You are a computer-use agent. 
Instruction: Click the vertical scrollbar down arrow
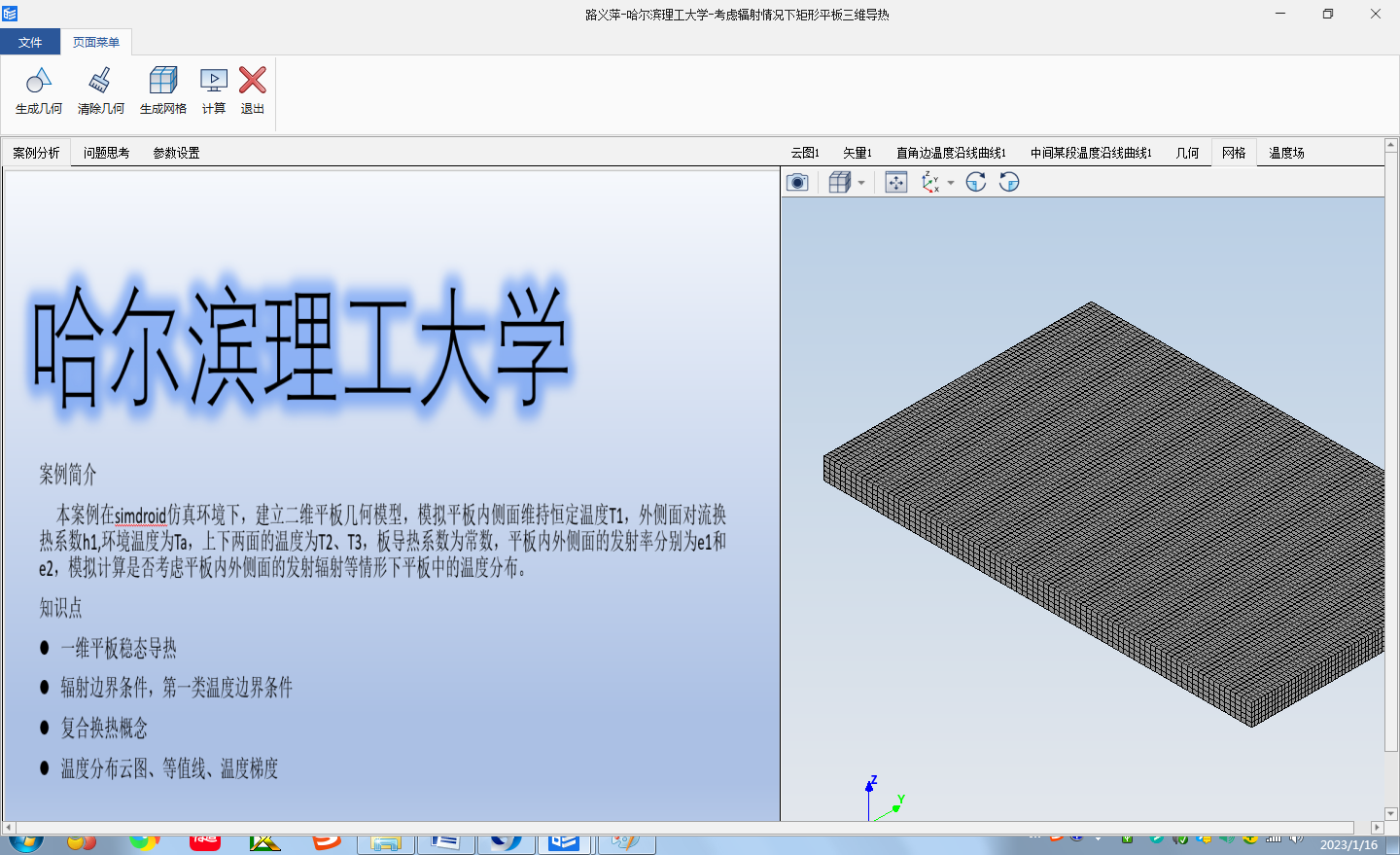click(1391, 813)
